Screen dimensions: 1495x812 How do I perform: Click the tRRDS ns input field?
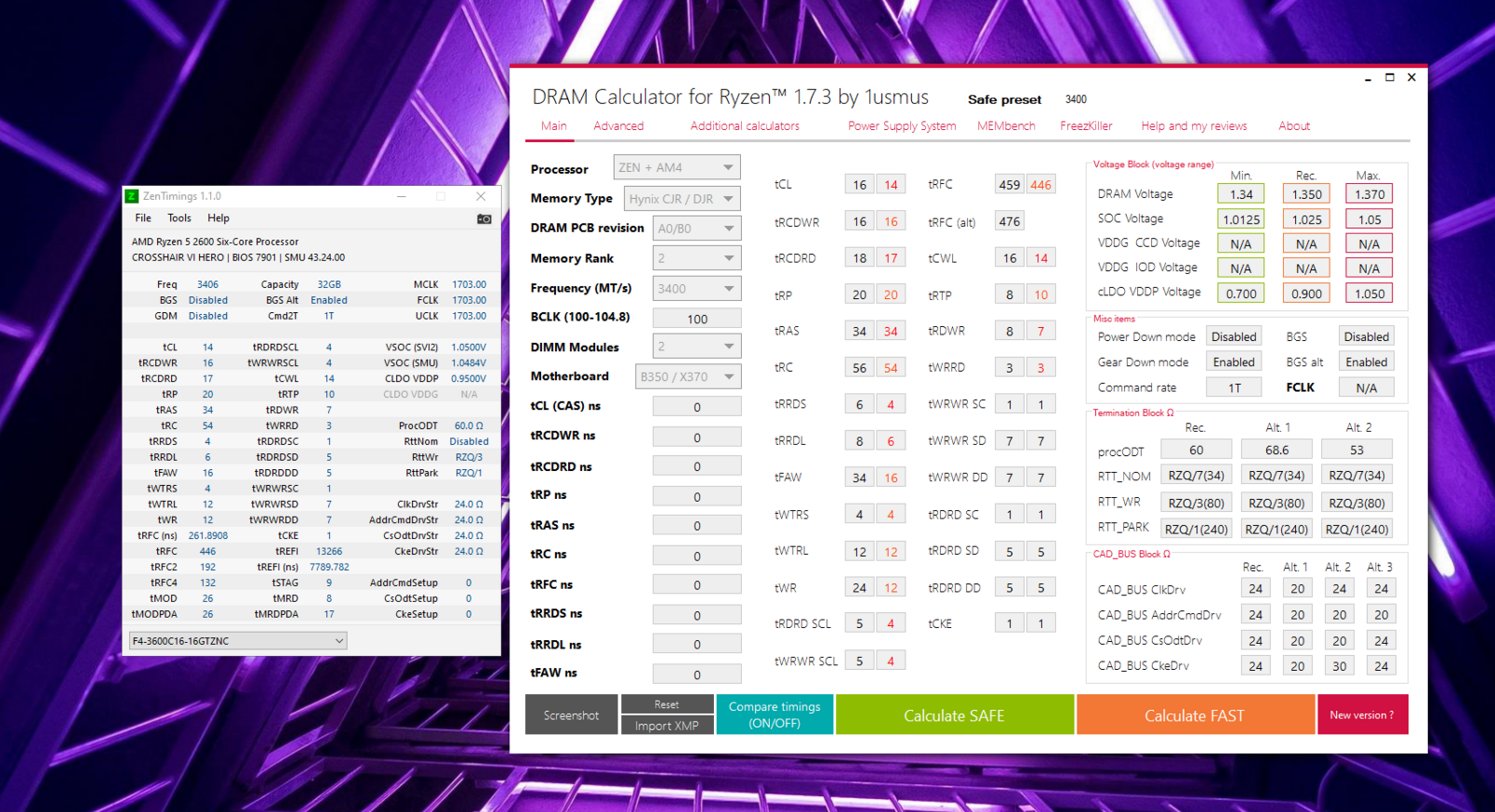tap(697, 616)
